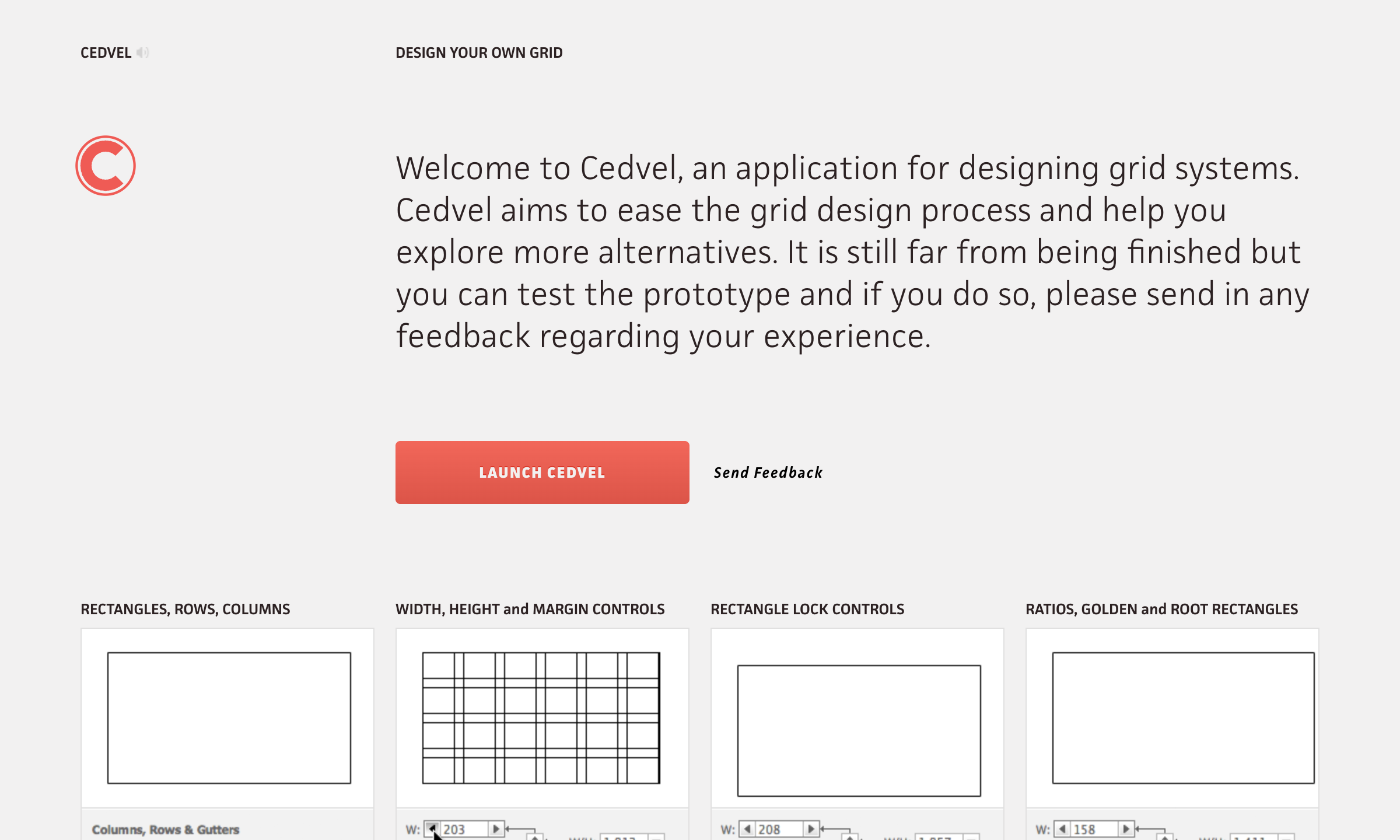The image size is (1400, 840).
Task: Click the width field showing 158
Action: (1094, 829)
